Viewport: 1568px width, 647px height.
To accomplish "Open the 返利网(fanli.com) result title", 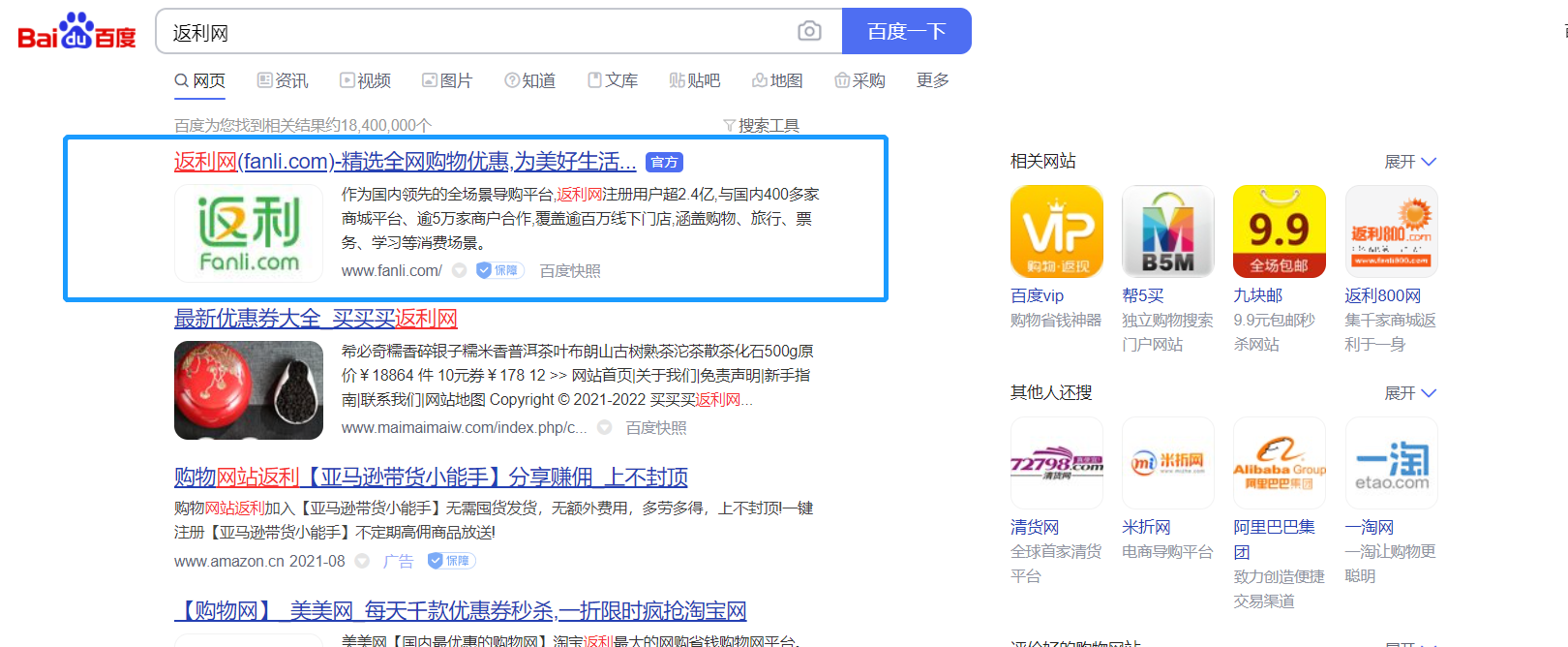I will pos(405,162).
